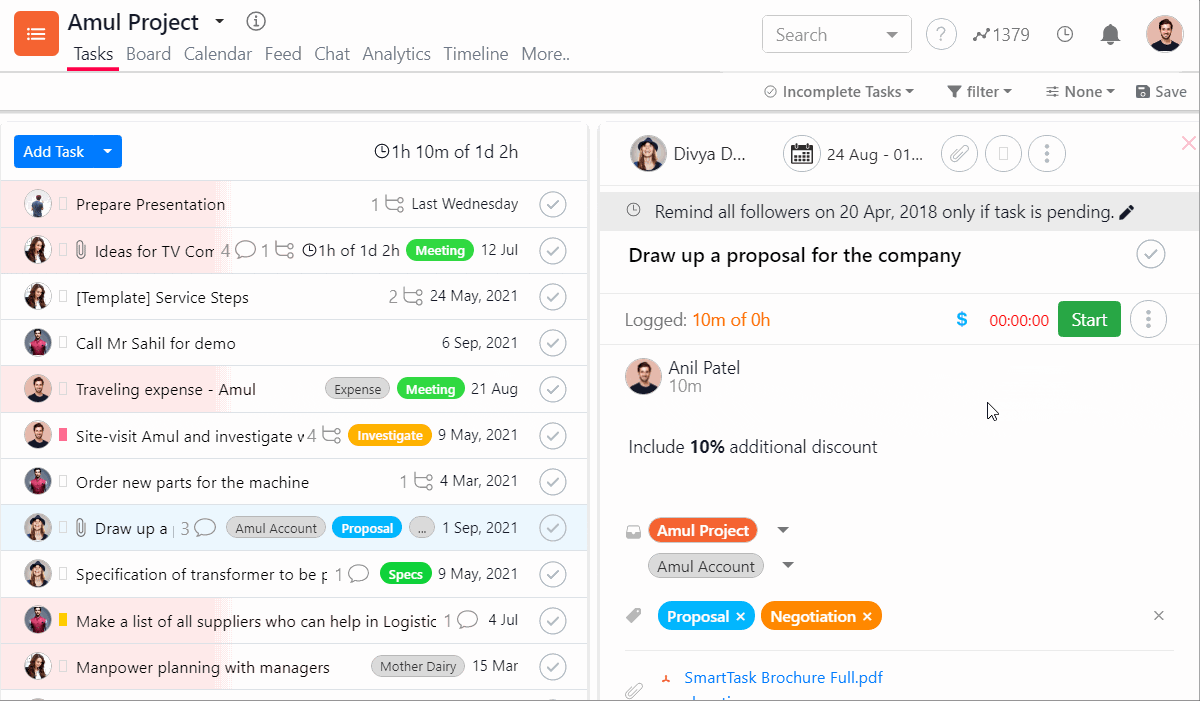Click the attachment paperclip in task header

pyautogui.click(x=959, y=154)
